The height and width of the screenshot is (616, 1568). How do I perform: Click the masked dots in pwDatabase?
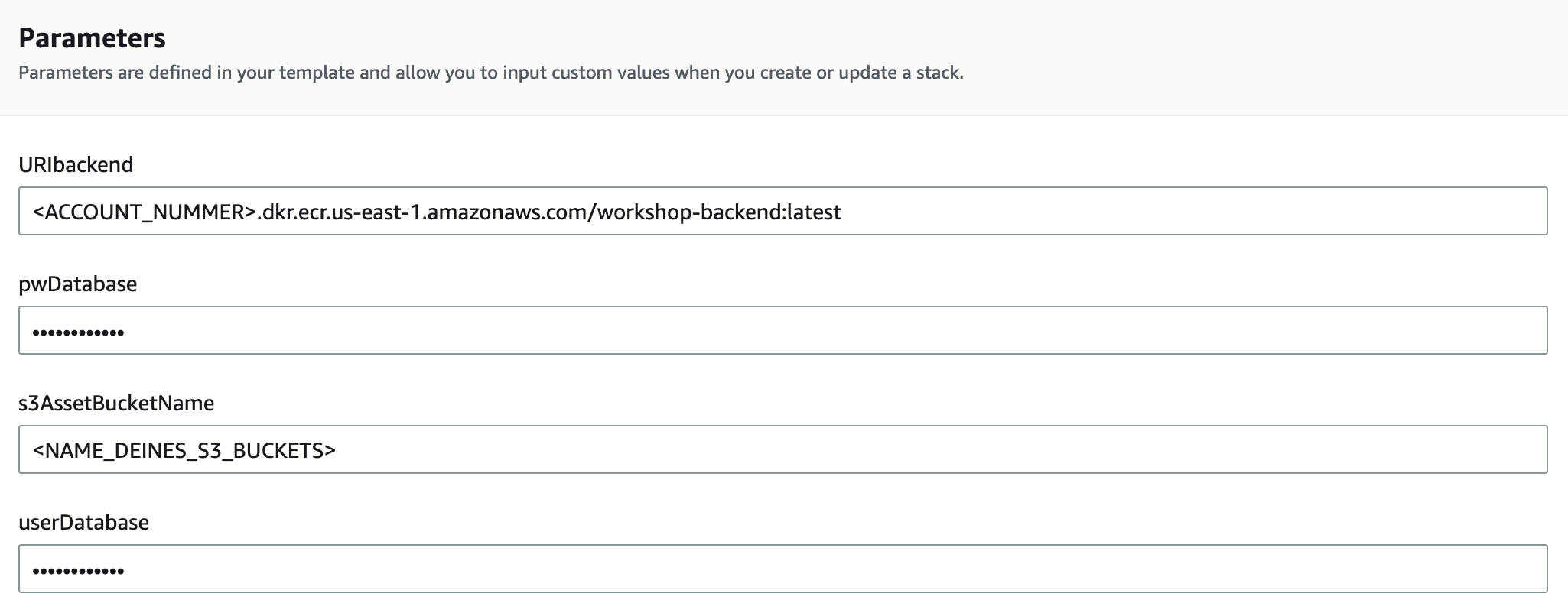pyautogui.click(x=78, y=332)
